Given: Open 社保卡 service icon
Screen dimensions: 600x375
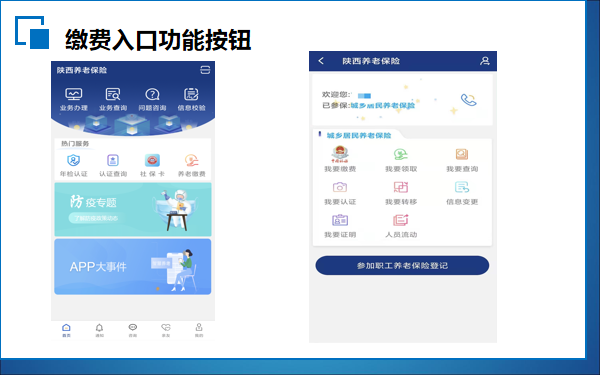Looking at the screenshot, I should tap(152, 165).
